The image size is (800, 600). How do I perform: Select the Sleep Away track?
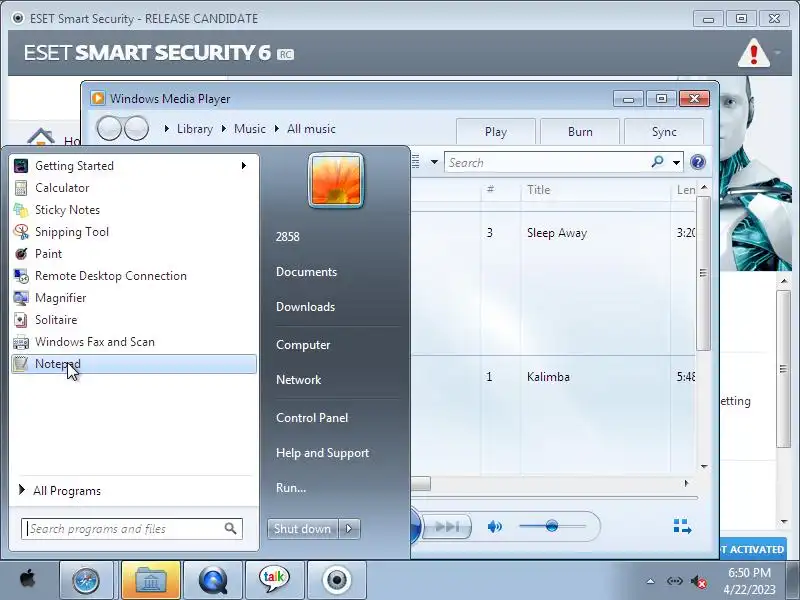click(557, 233)
